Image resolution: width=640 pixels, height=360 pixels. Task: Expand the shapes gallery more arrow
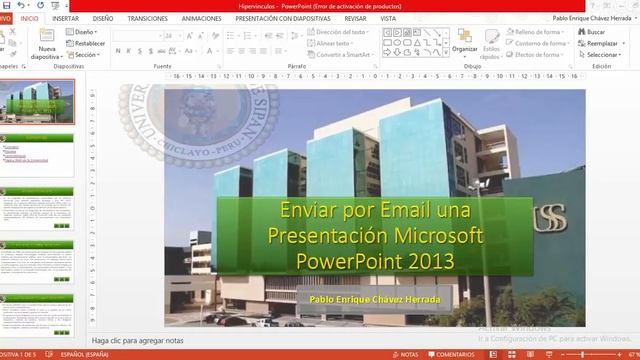[446, 52]
